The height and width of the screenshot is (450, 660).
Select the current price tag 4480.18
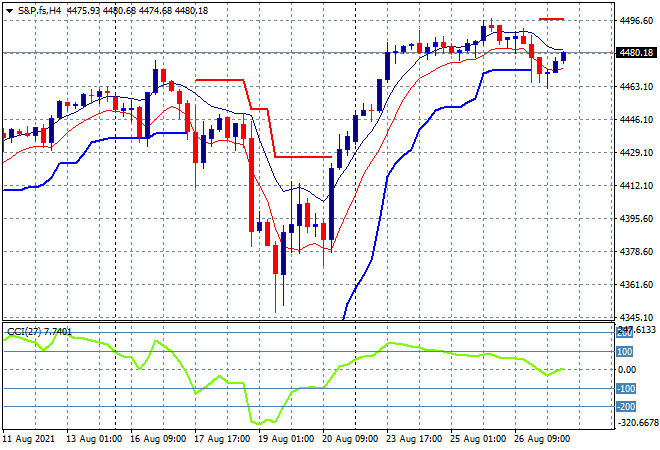click(636, 53)
